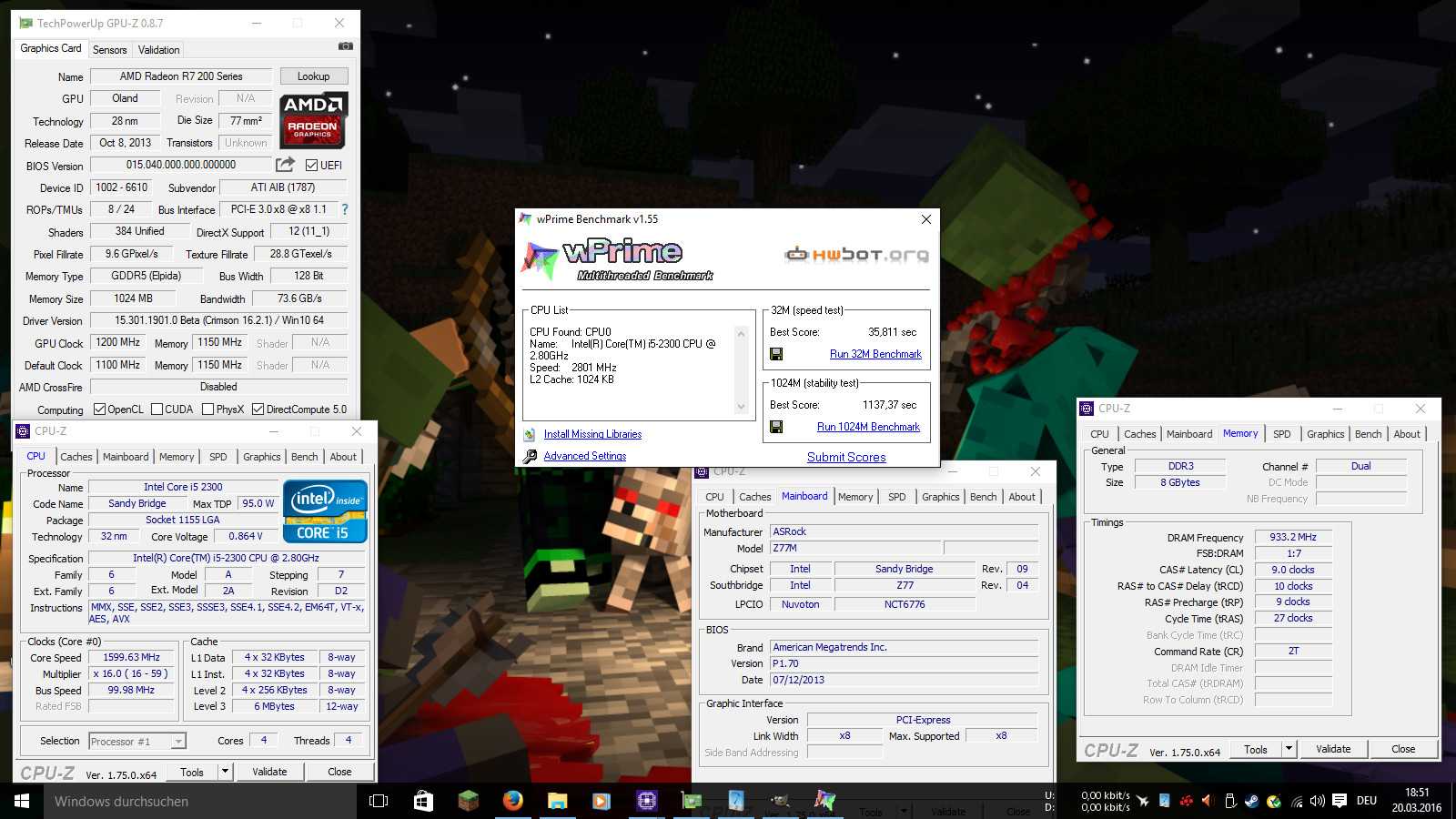1456x819 pixels.
Task: Open the About tab in CPU-Z Memory window
Action: coord(1407,434)
